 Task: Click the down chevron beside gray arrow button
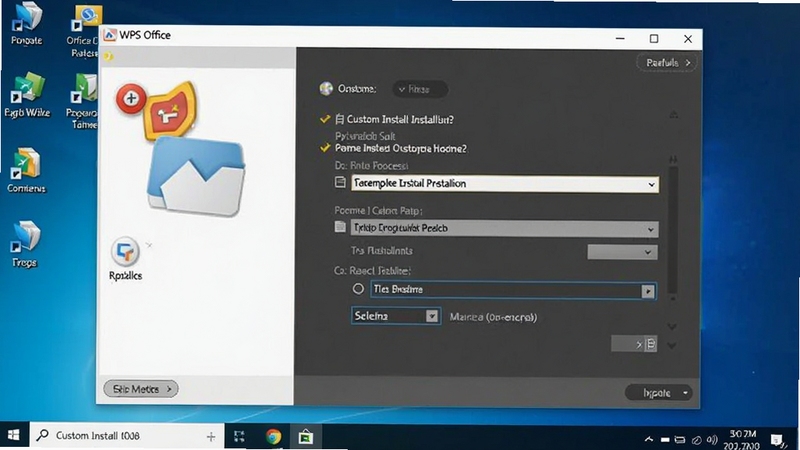[672, 346]
